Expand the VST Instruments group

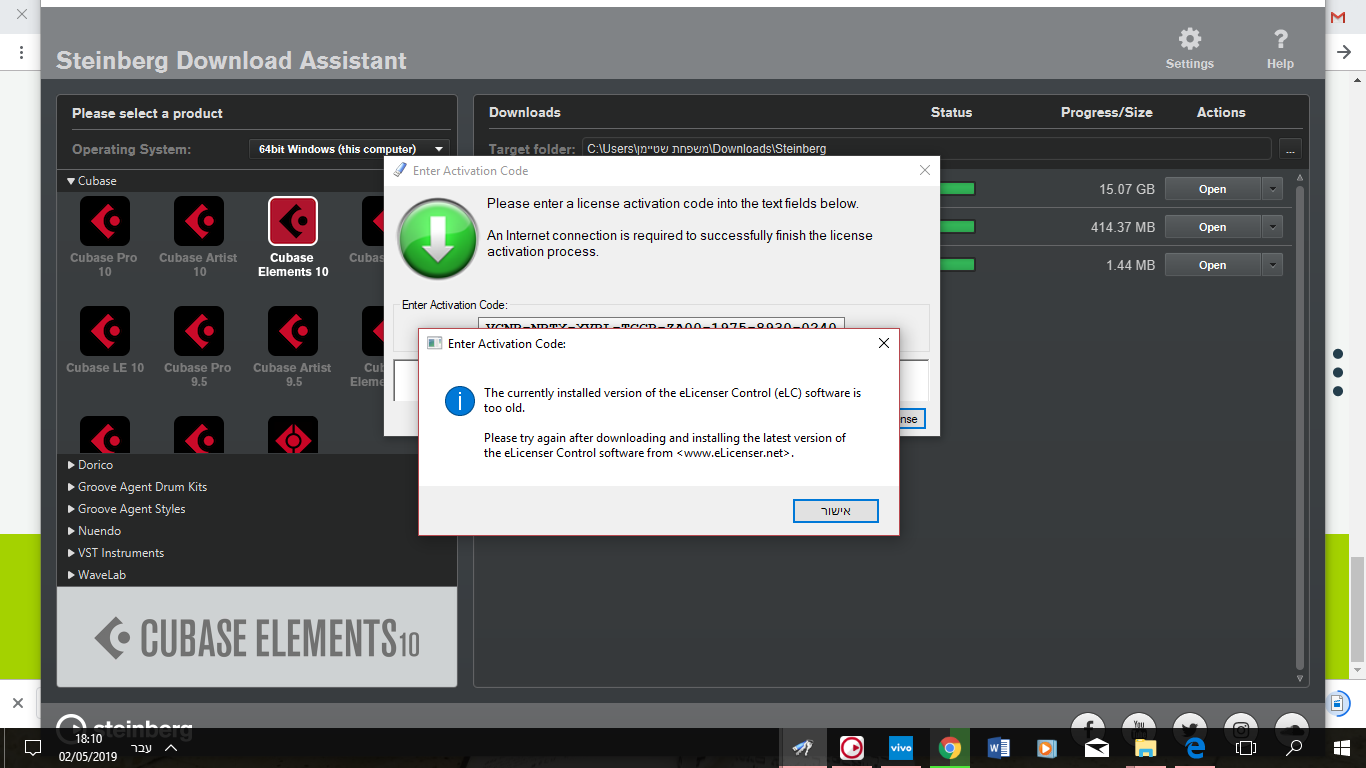[71, 553]
